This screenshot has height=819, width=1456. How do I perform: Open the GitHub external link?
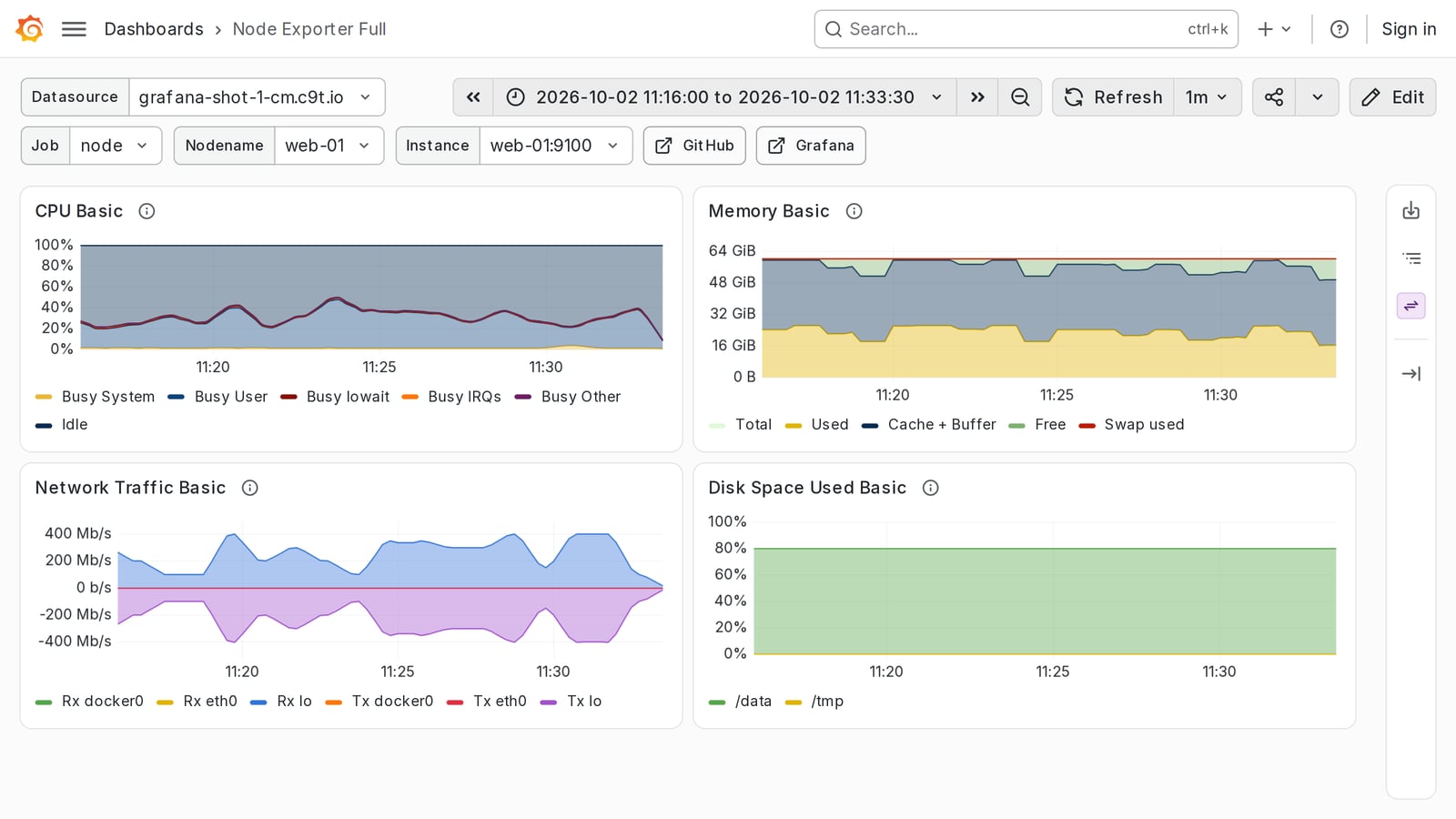(x=694, y=146)
